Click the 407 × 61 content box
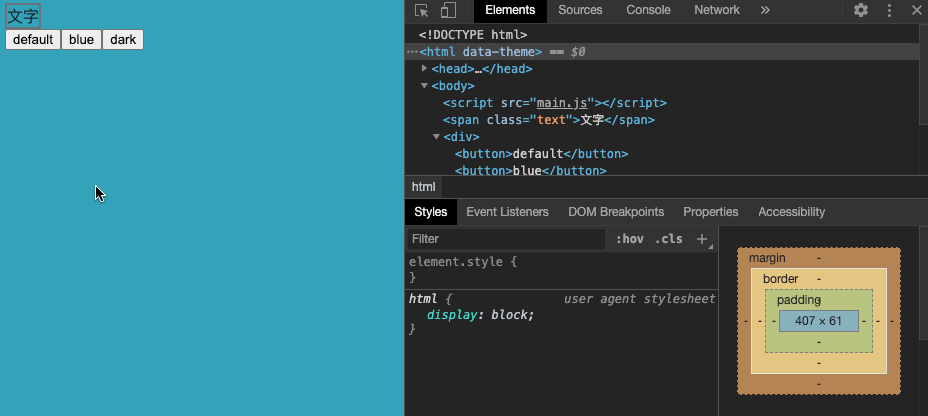 (x=819, y=321)
